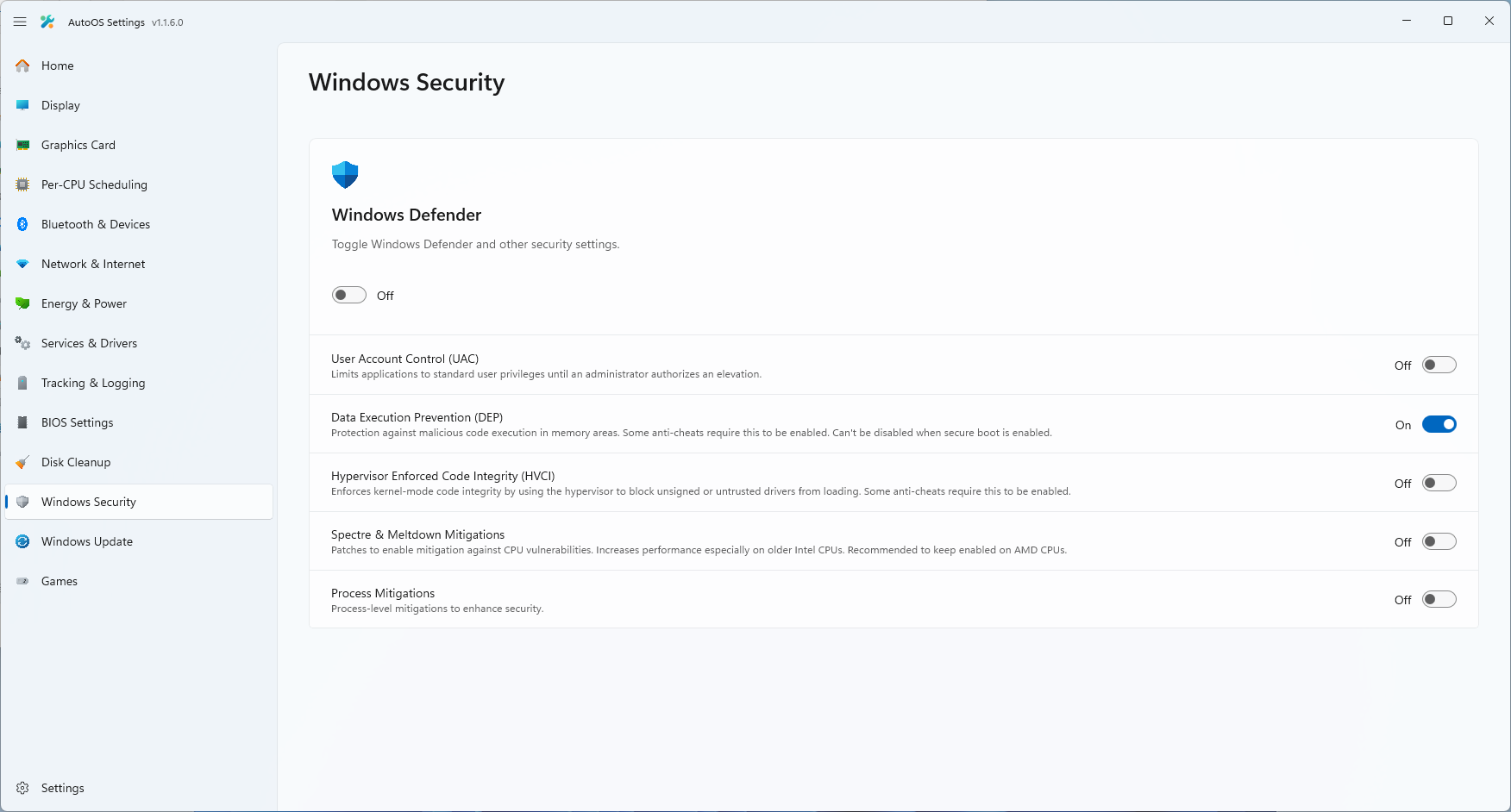Click the Windows Defender title text

click(x=406, y=215)
